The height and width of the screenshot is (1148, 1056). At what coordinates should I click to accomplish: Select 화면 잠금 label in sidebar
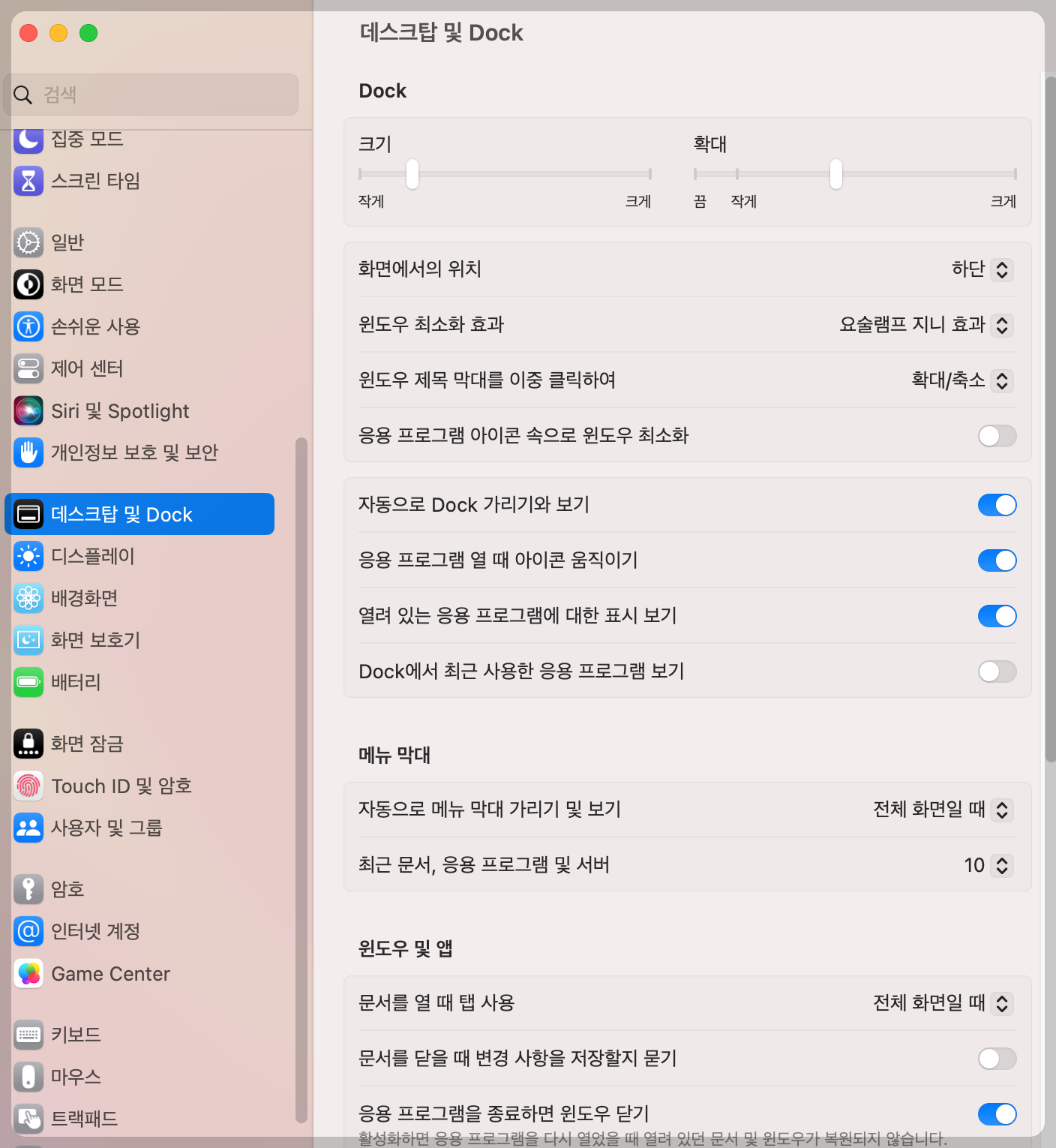tap(87, 744)
